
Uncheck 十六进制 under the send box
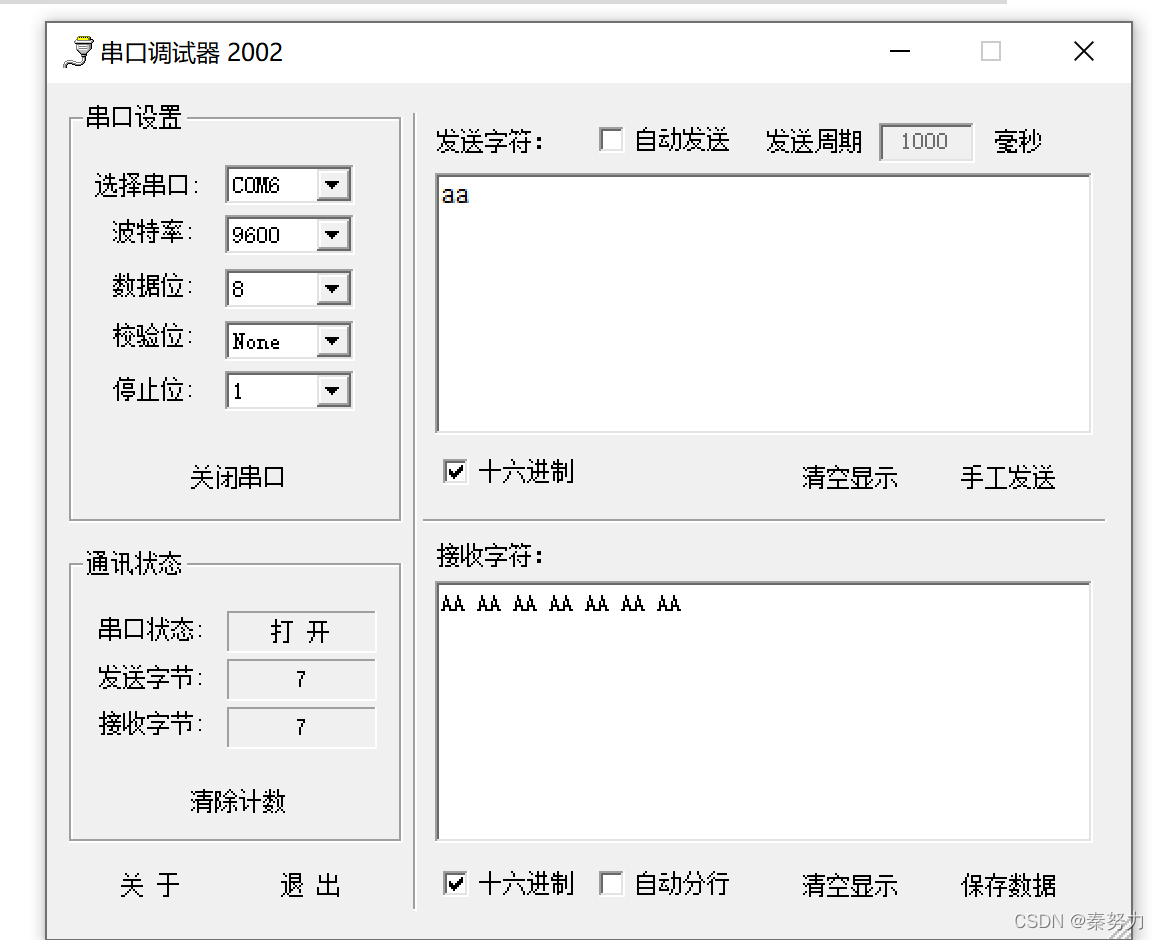pos(455,471)
